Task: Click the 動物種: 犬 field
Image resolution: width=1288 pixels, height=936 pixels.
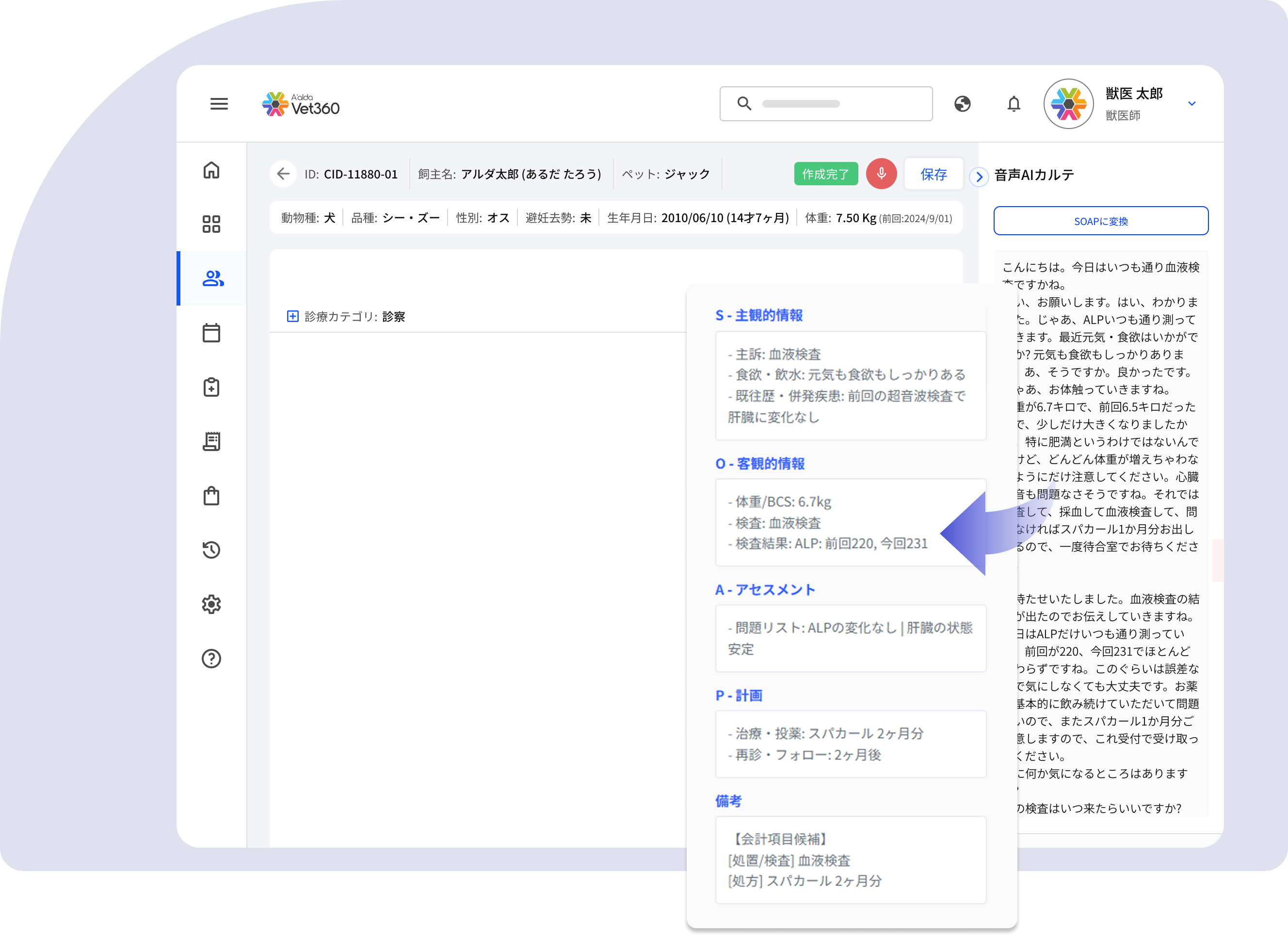Action: tap(308, 218)
